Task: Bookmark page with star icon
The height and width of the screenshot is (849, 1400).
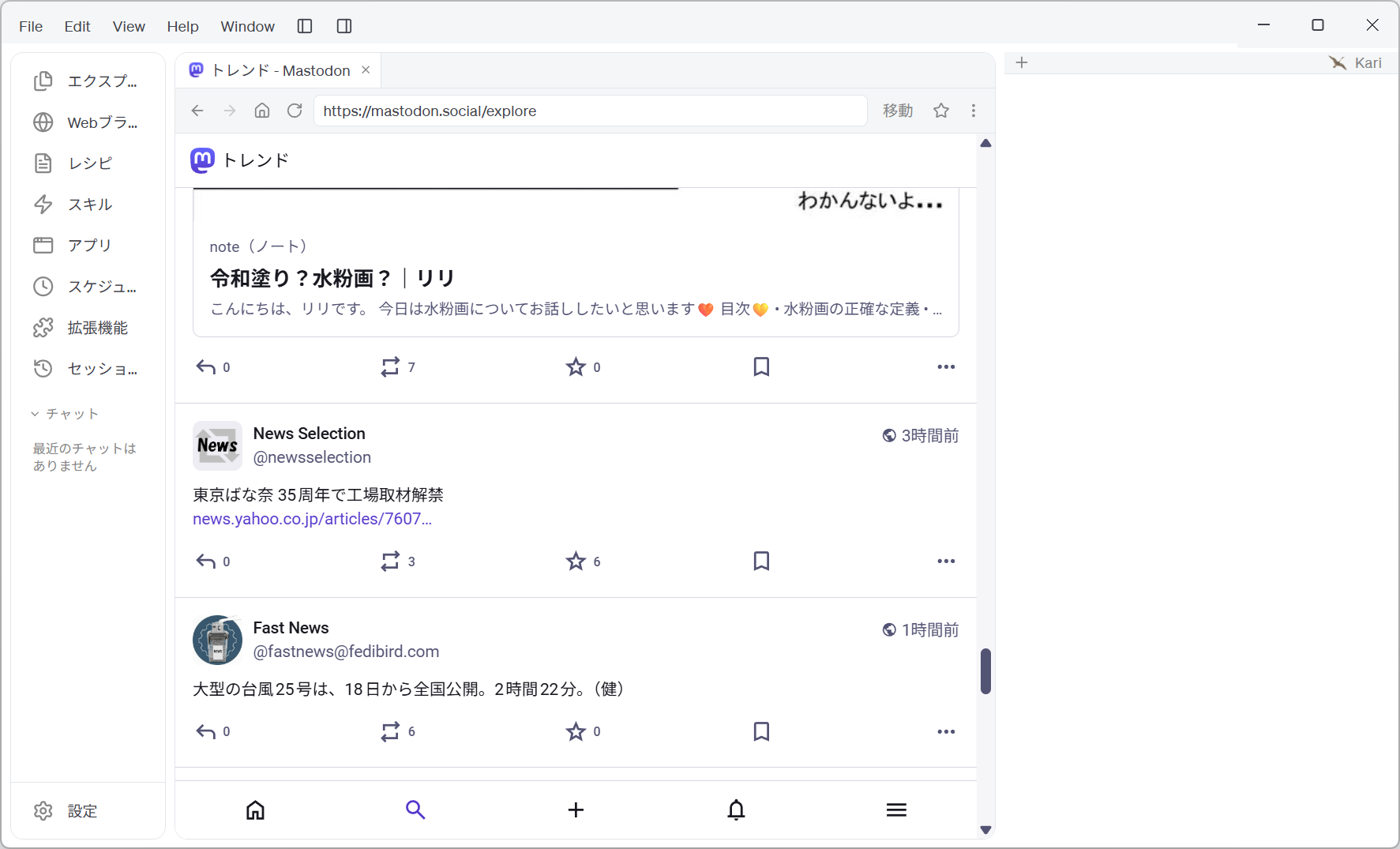Action: point(941,111)
